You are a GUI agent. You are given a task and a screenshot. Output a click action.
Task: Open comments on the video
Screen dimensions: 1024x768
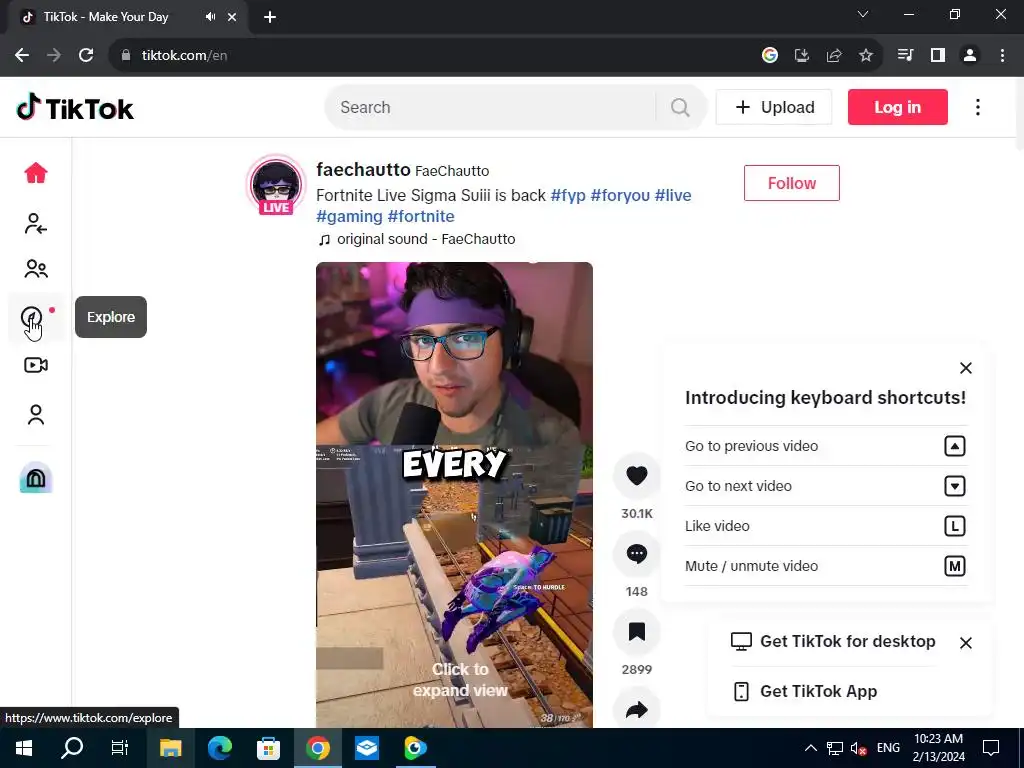pyautogui.click(x=637, y=554)
